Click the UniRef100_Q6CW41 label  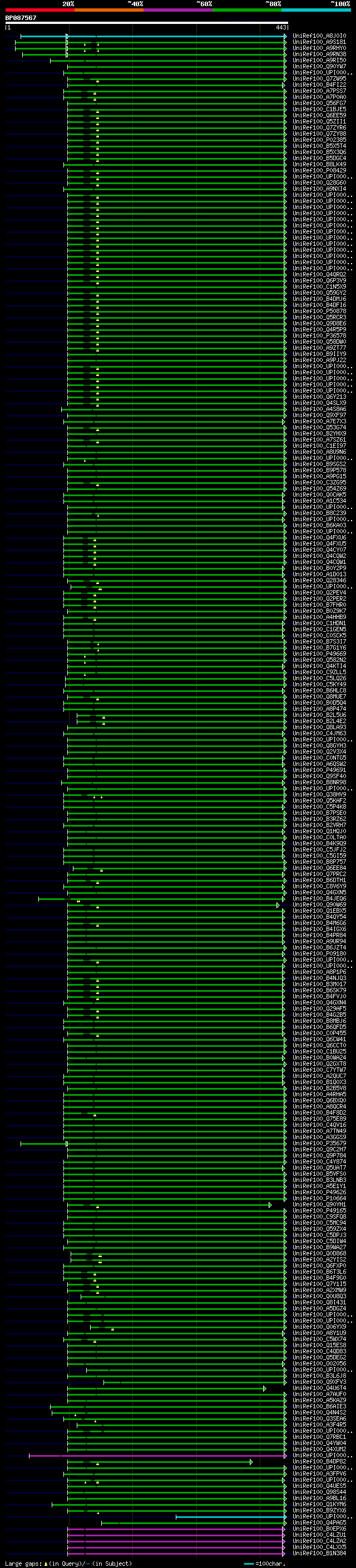(319, 1039)
